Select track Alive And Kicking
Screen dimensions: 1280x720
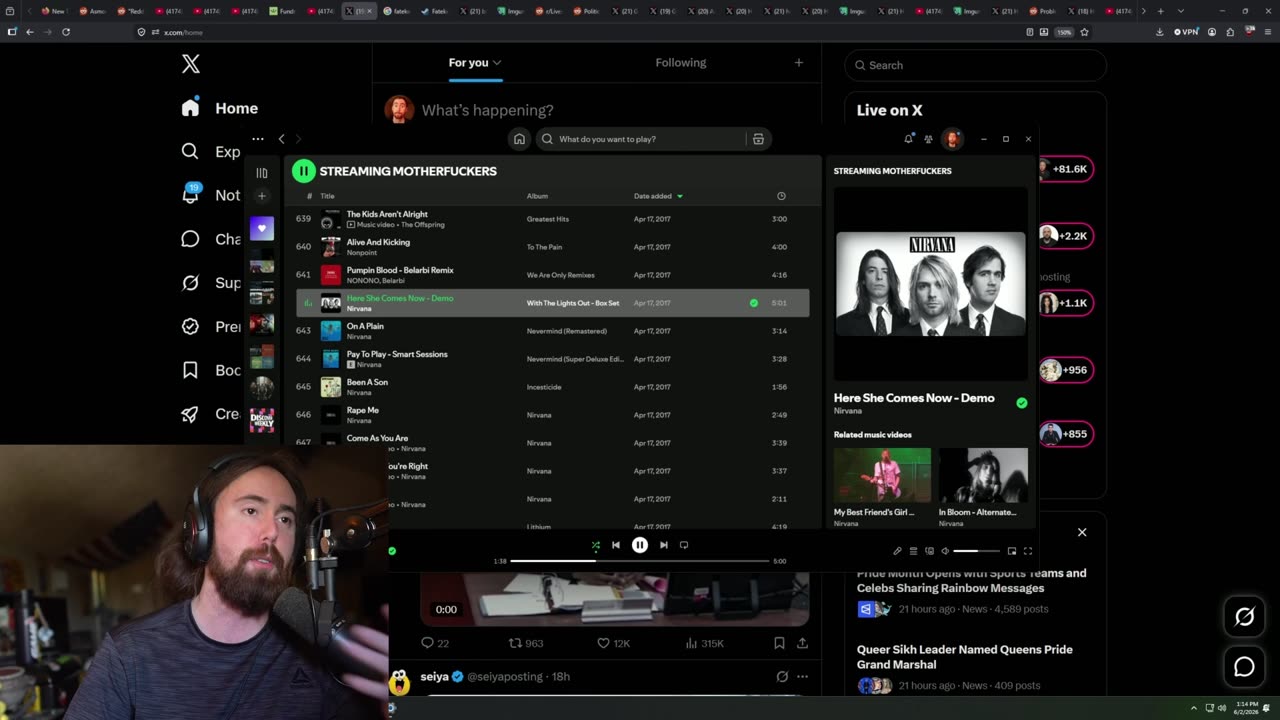pos(378,242)
